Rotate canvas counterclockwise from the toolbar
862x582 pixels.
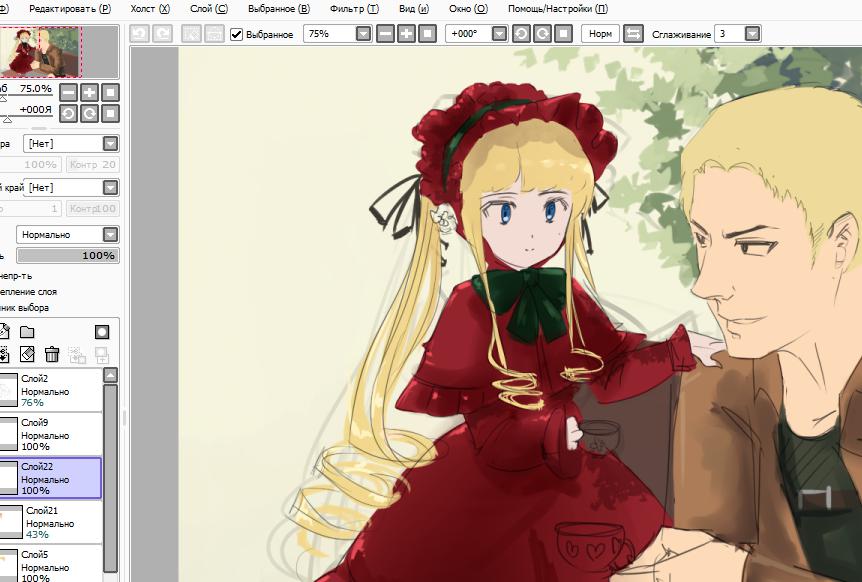521,34
